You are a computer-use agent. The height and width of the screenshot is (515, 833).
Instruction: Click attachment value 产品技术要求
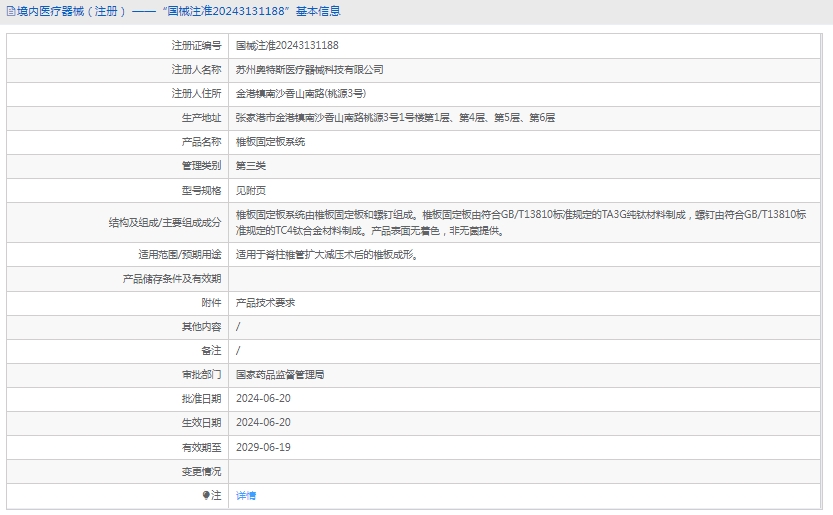pos(265,302)
